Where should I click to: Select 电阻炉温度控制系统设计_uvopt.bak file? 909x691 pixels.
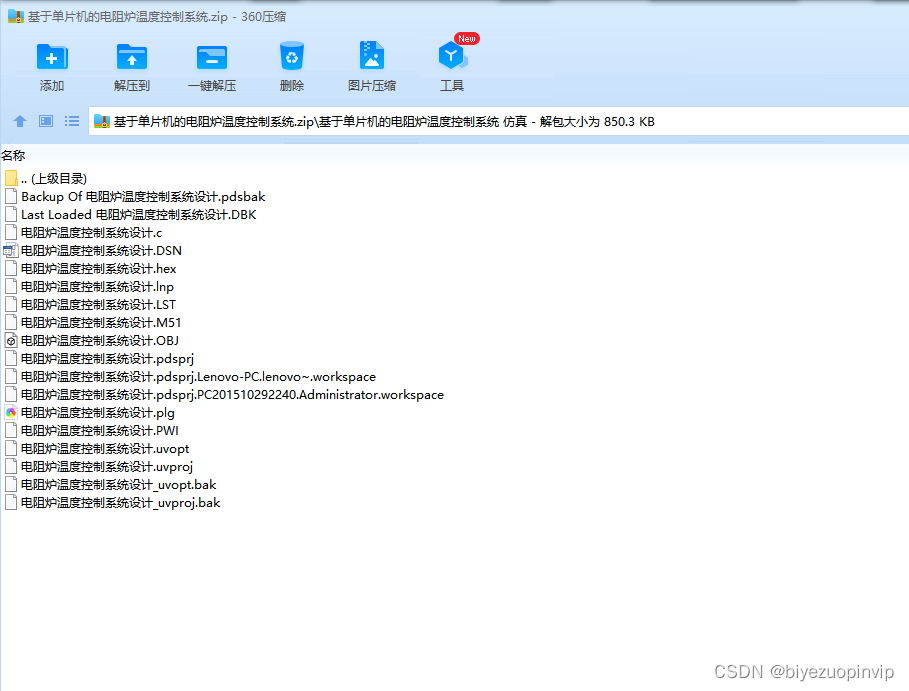pos(119,484)
